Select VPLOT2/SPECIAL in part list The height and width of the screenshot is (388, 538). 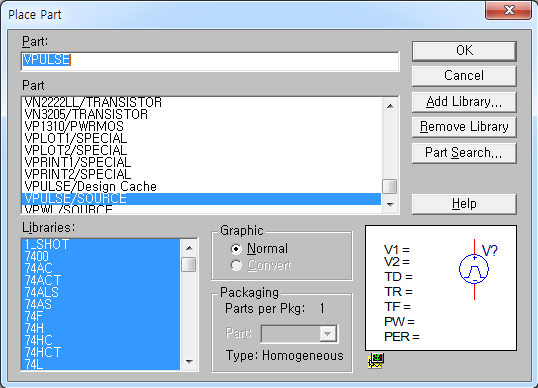pos(201,150)
